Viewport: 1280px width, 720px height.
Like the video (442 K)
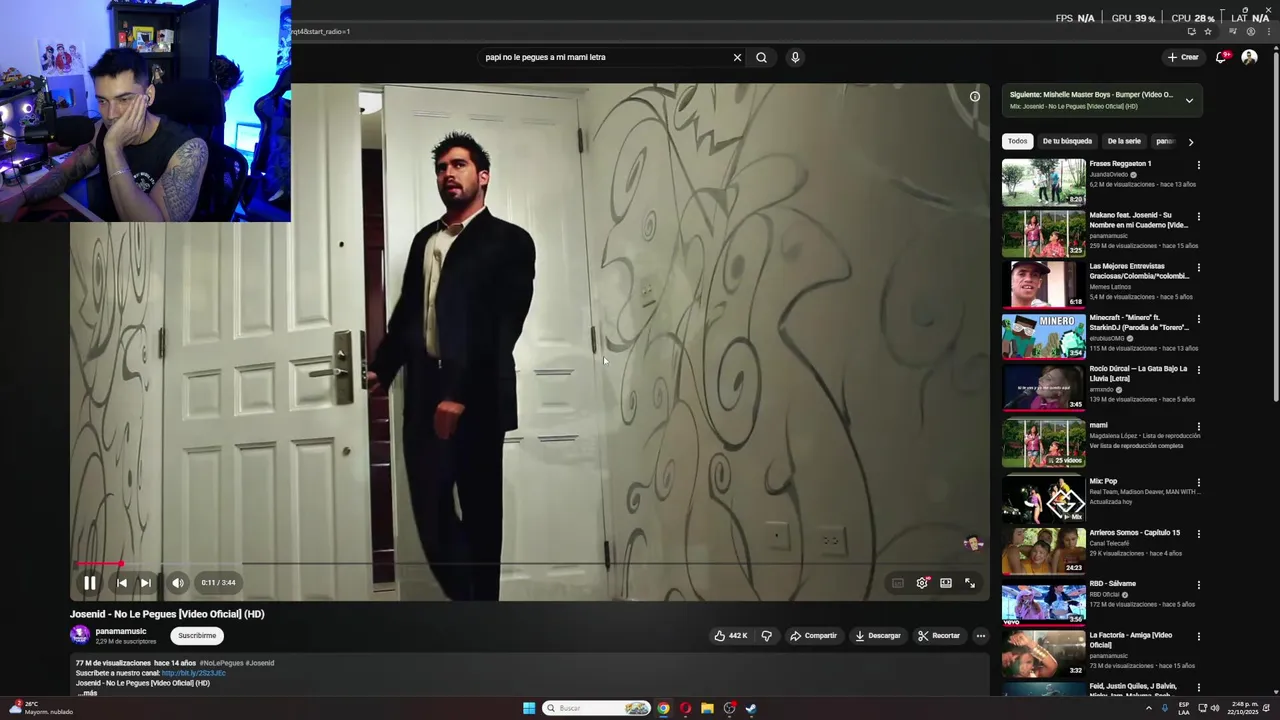click(730, 636)
